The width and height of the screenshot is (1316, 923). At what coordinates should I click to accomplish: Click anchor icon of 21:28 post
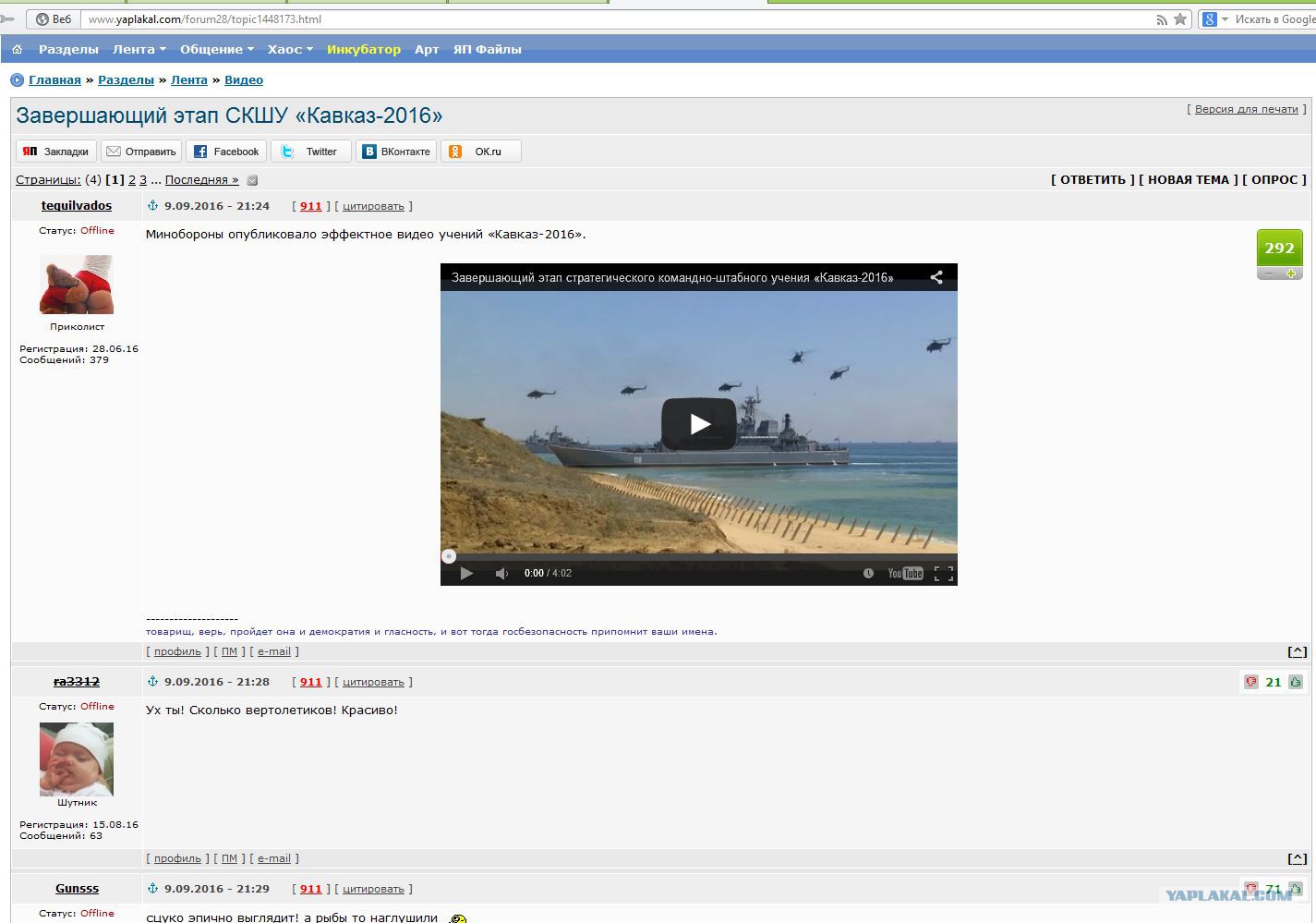(x=153, y=682)
